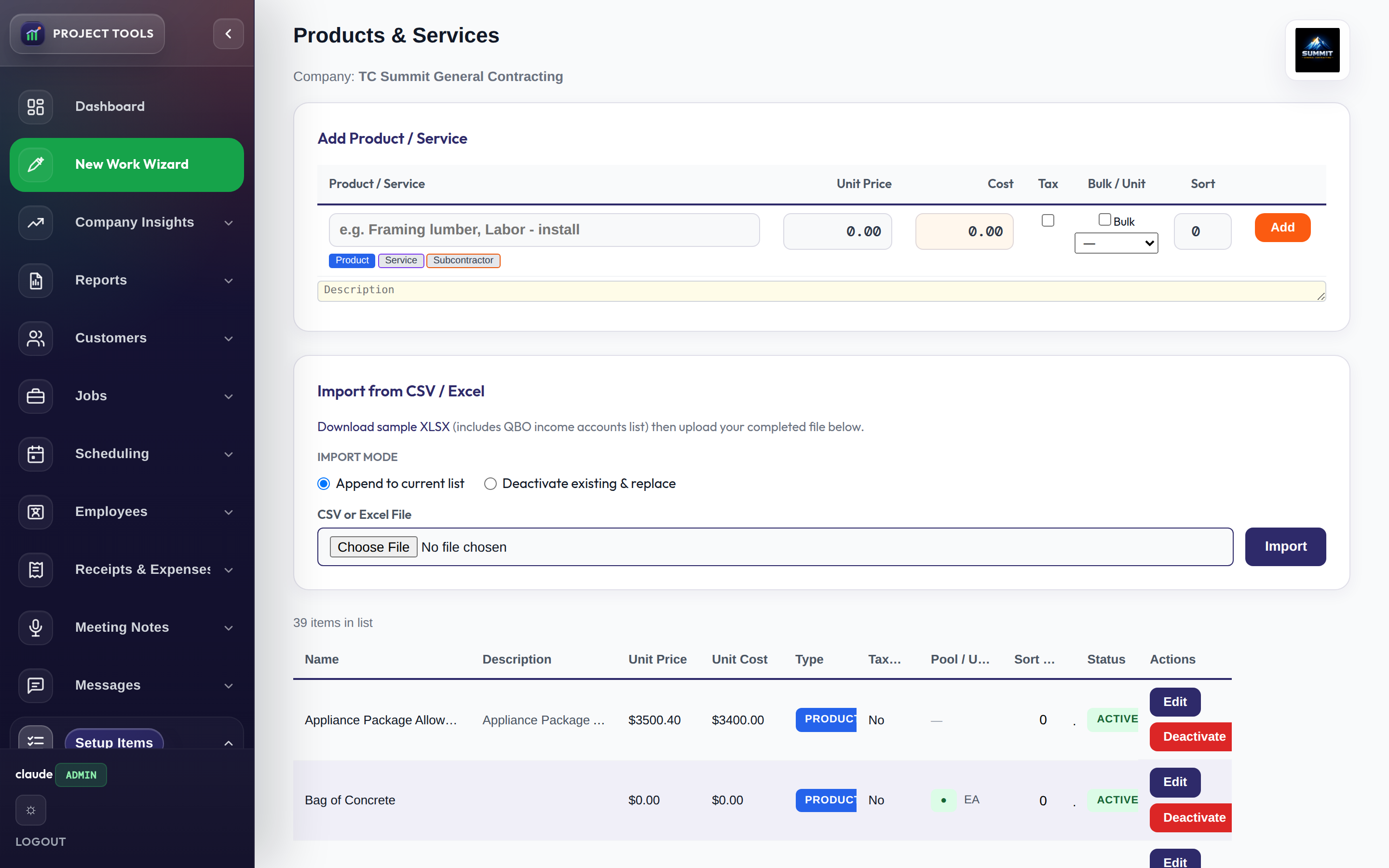
Task: Click the Employees badge icon
Action: click(x=36, y=512)
